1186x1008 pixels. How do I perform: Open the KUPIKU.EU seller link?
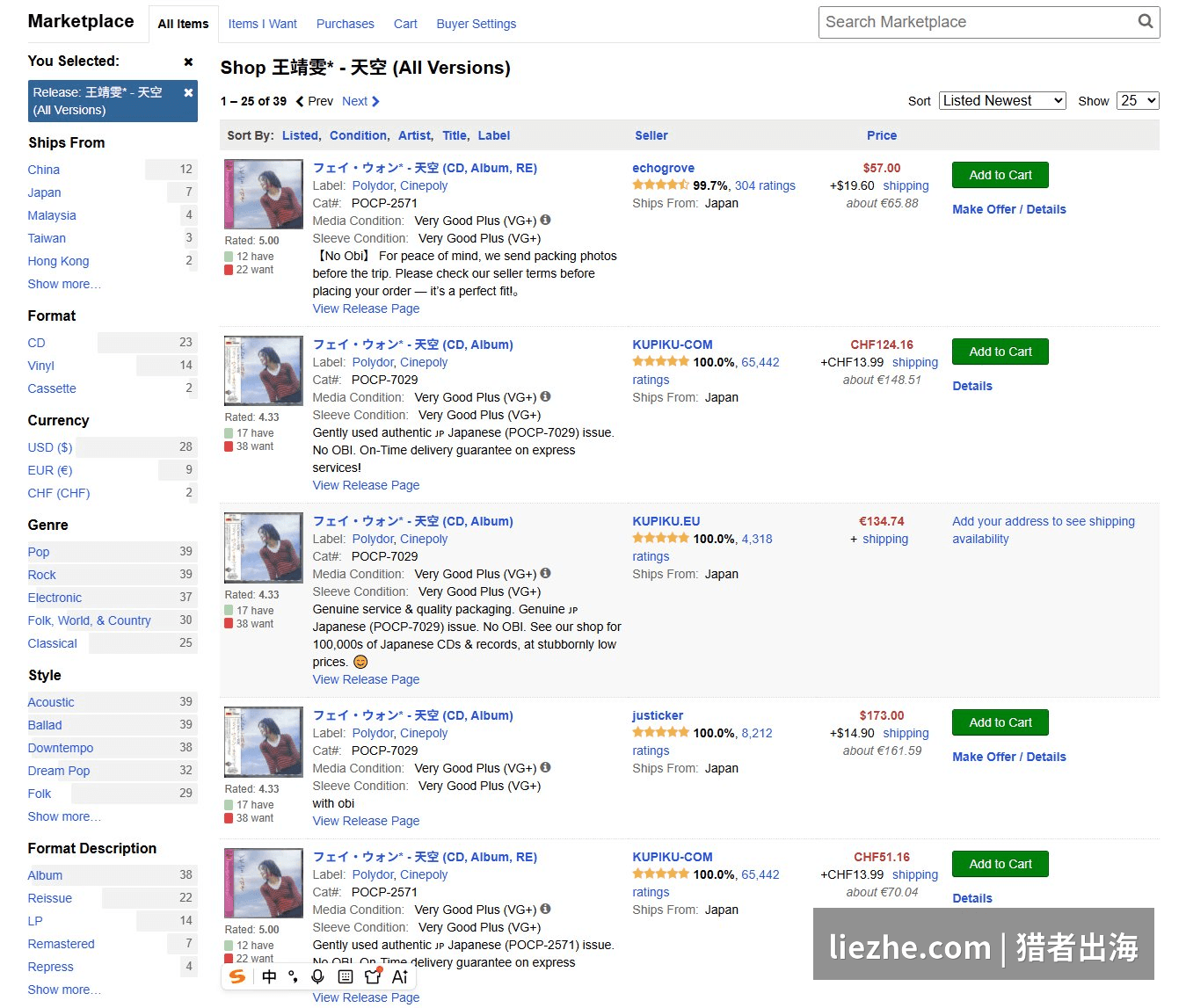pyautogui.click(x=666, y=521)
